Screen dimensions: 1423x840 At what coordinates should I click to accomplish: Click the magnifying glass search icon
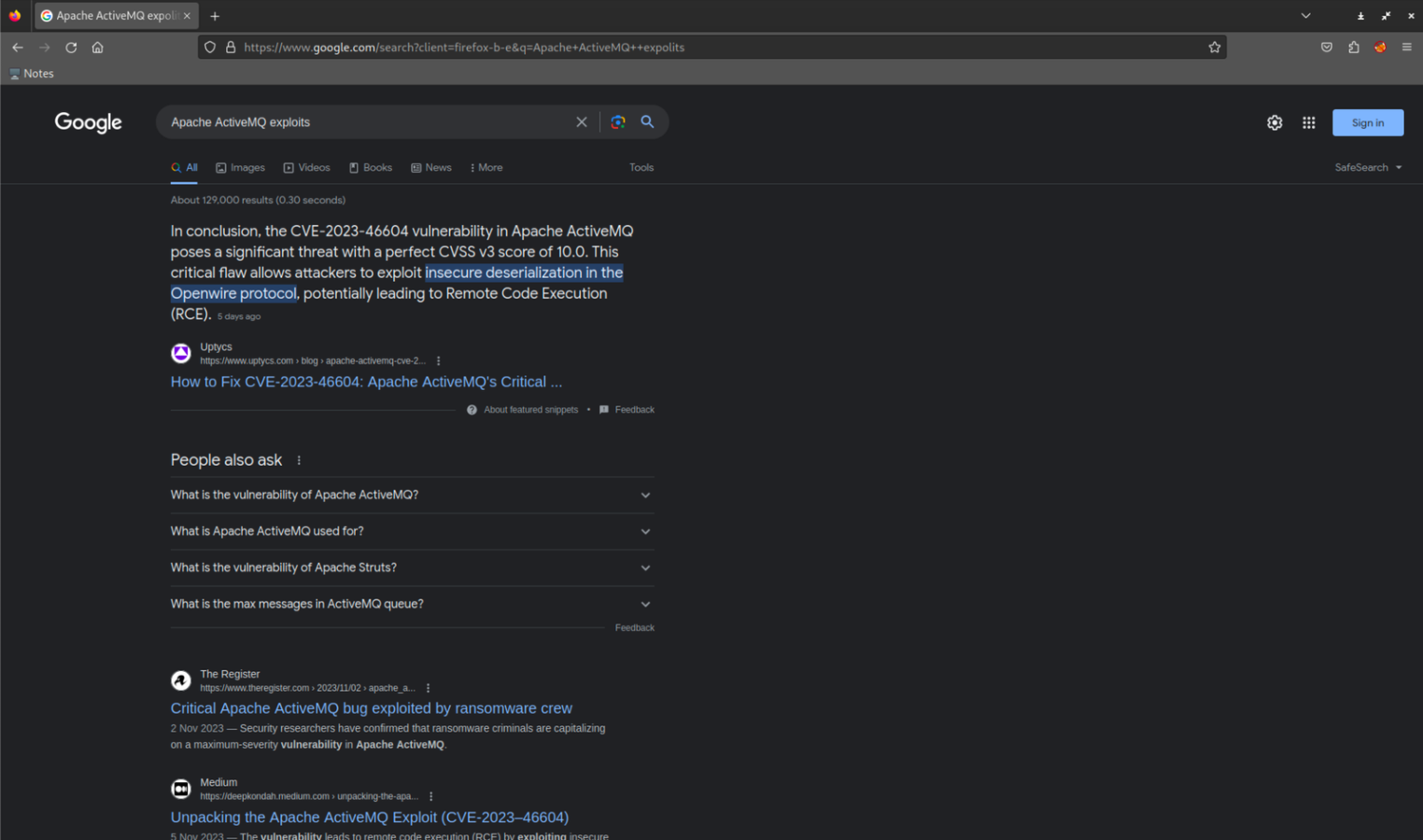(647, 122)
